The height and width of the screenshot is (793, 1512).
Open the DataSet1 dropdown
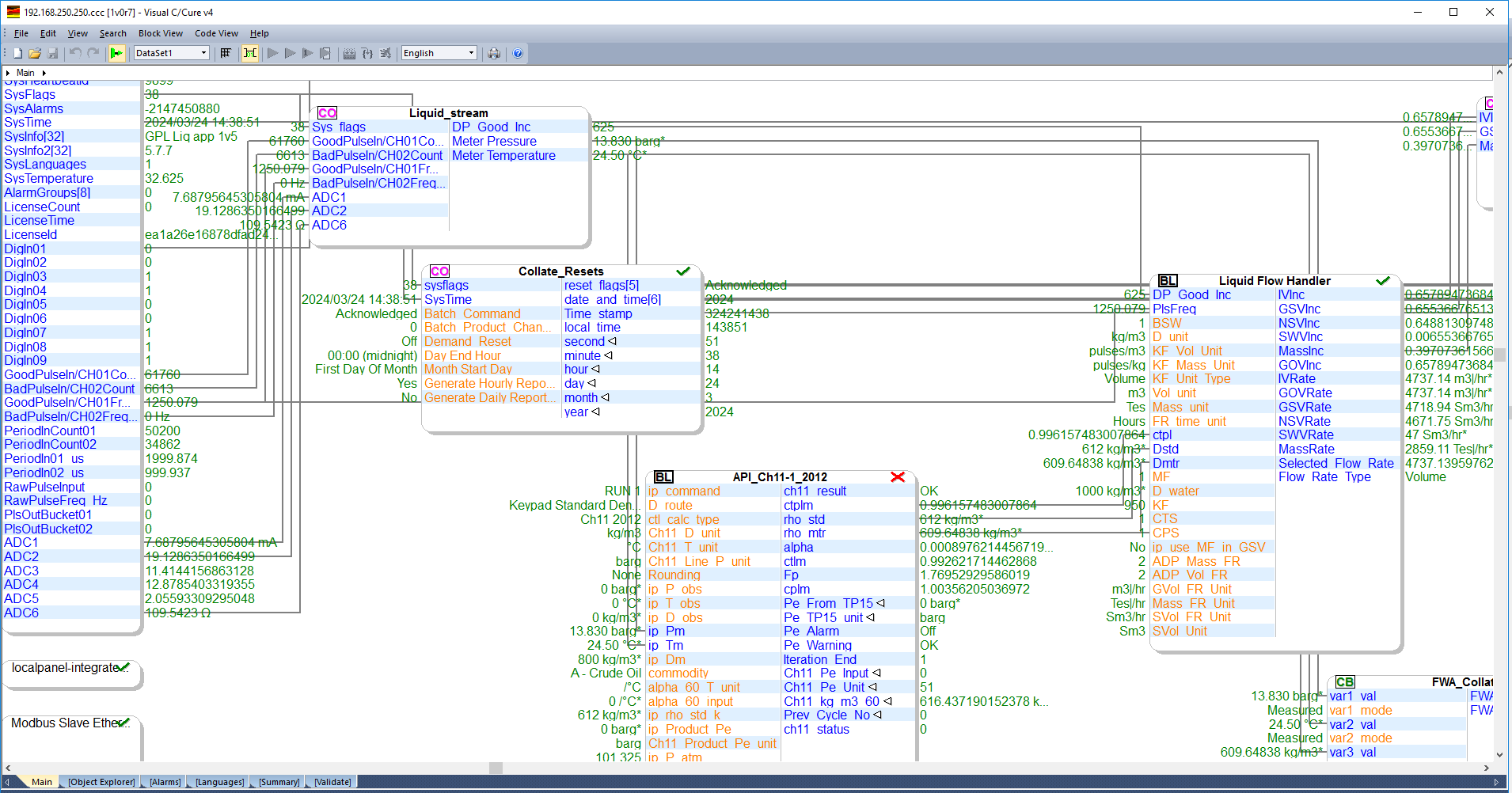(x=203, y=53)
